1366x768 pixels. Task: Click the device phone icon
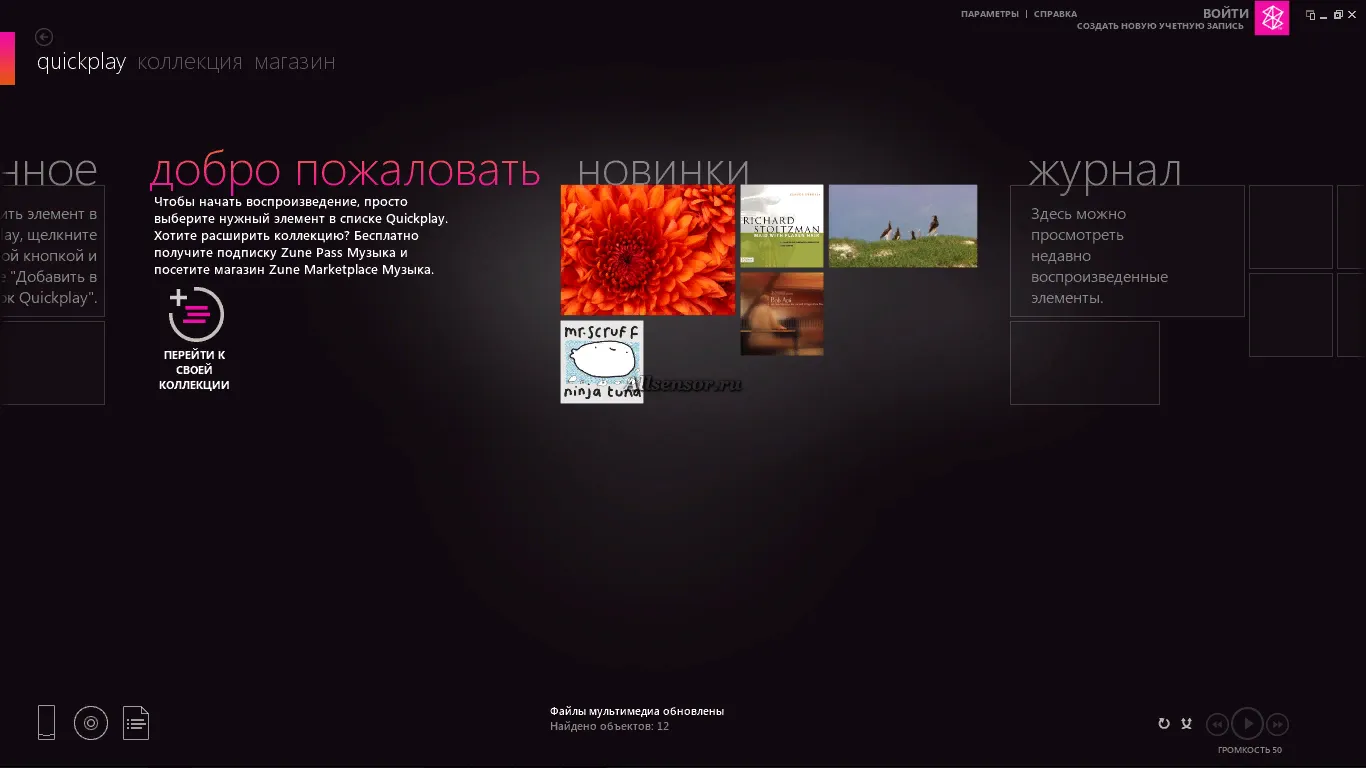46,722
